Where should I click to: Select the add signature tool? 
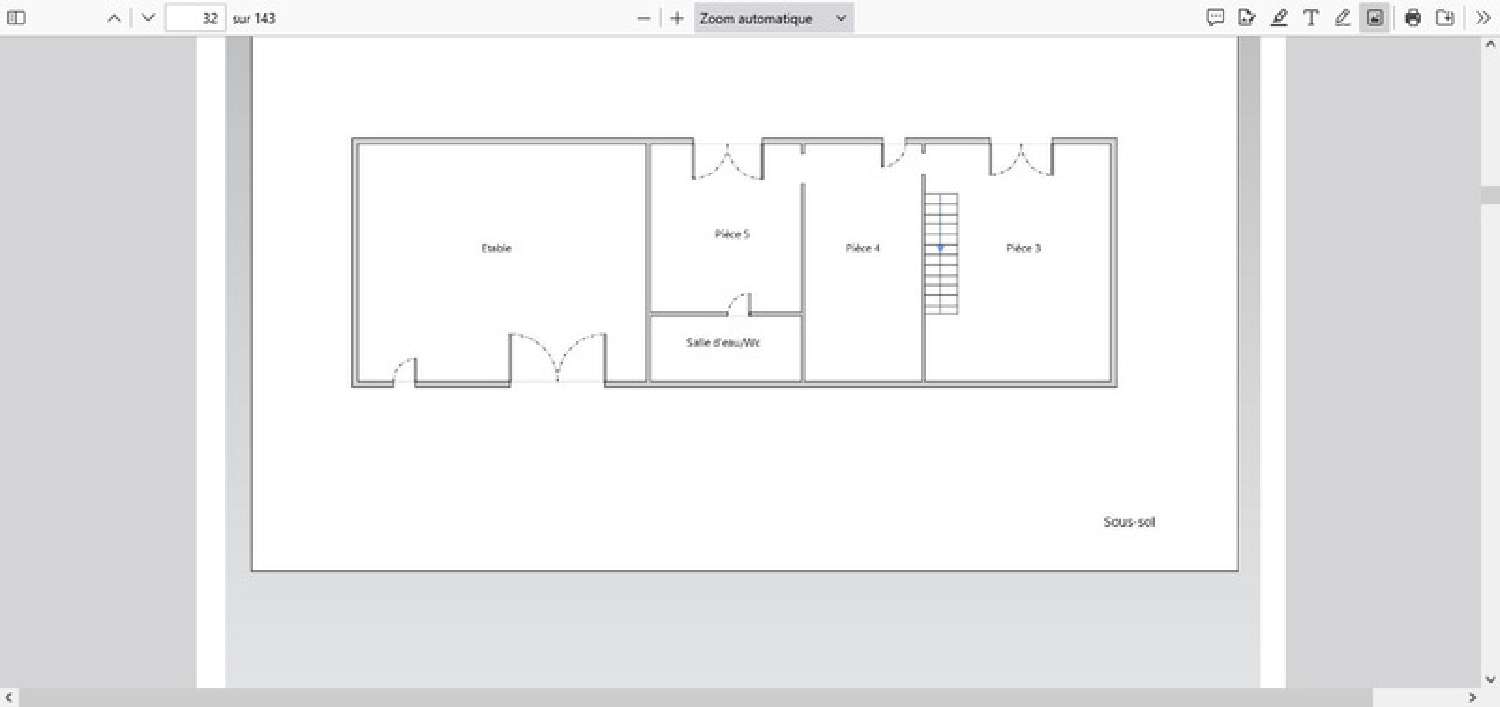(1246, 18)
